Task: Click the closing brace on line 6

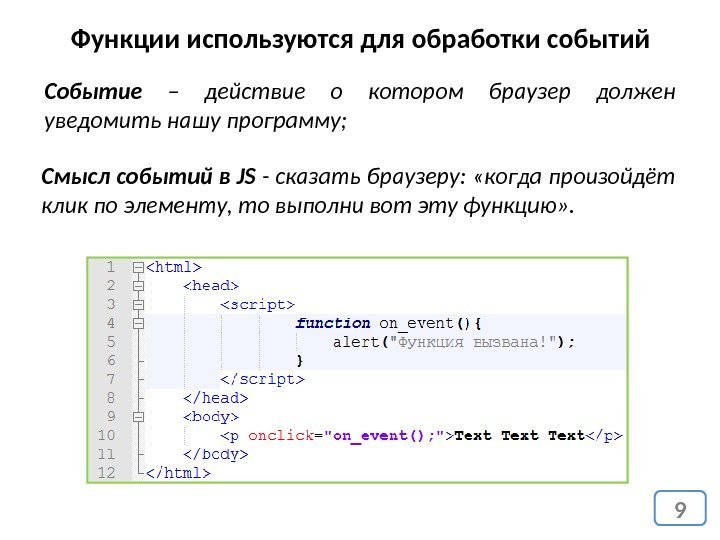Action: 300,361
